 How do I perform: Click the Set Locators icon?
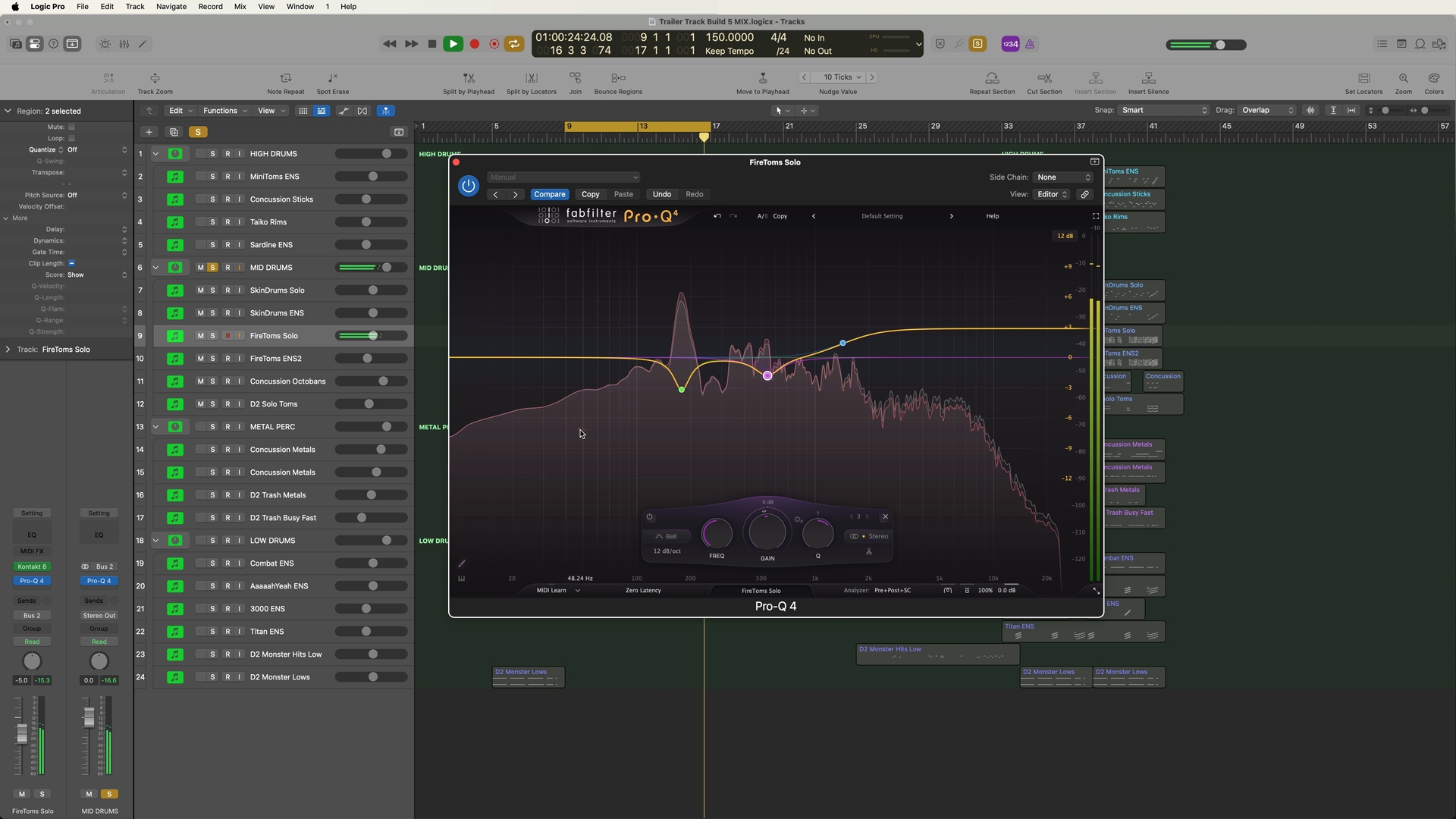coord(1363,78)
